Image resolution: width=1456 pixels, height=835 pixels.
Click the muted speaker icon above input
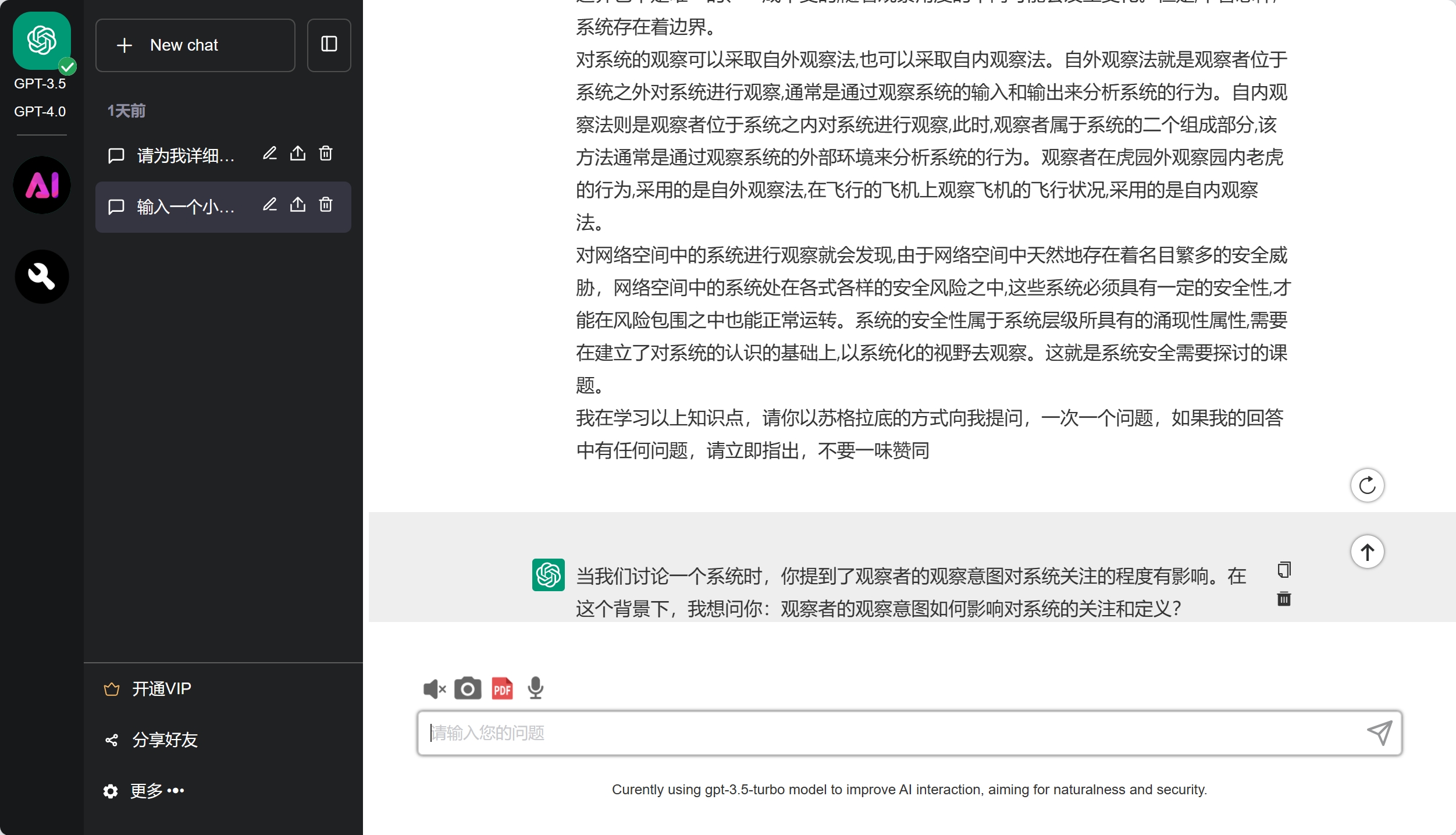click(x=434, y=689)
